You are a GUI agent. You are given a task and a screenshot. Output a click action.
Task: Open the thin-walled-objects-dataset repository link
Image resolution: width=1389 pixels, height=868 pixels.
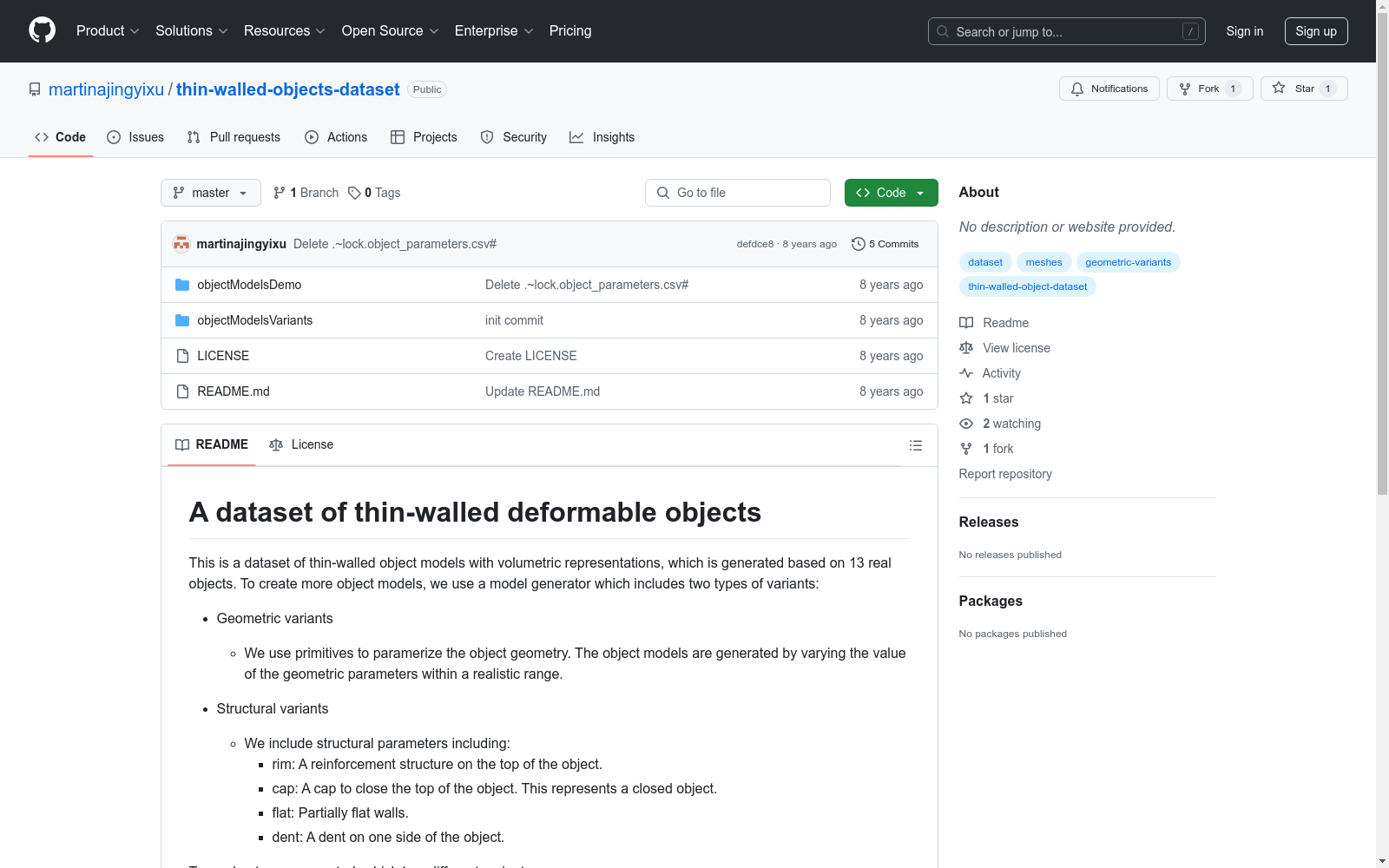click(288, 89)
